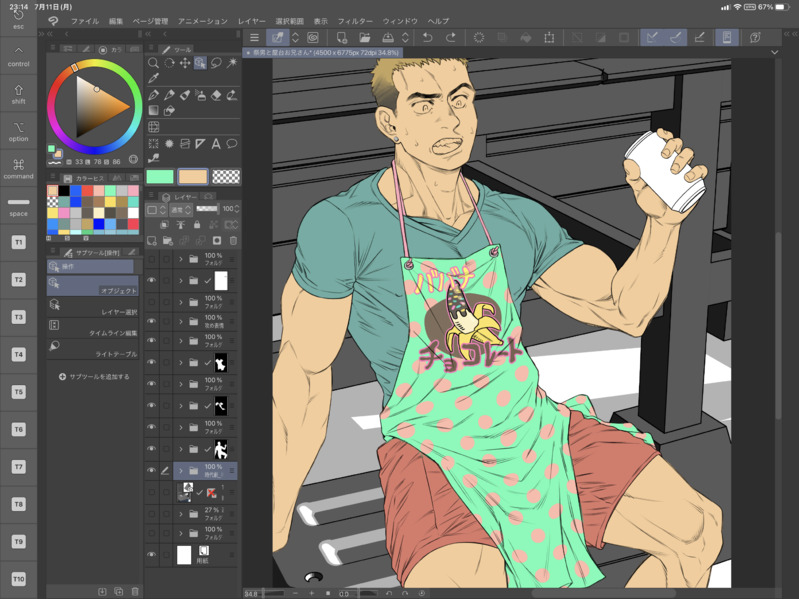Image resolution: width=799 pixels, height=599 pixels.
Task: Toggle visibility of the 27% folder layer
Action: [x=152, y=513]
